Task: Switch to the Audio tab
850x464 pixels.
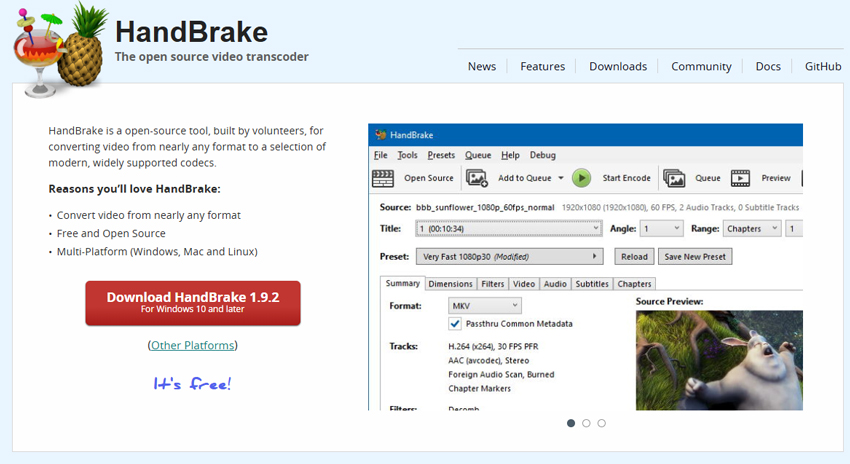Action: point(555,283)
